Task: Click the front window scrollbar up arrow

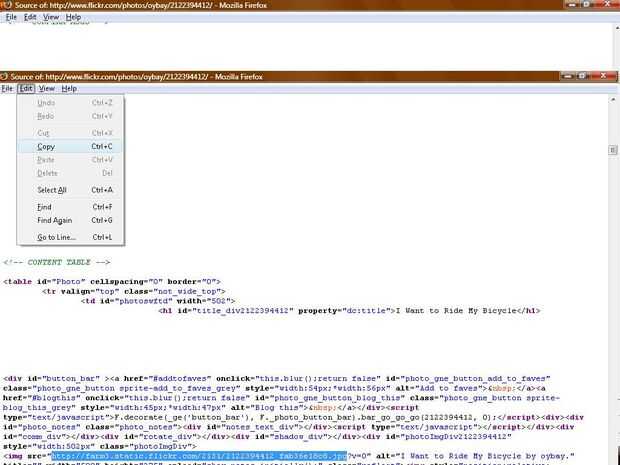Action: point(613,100)
